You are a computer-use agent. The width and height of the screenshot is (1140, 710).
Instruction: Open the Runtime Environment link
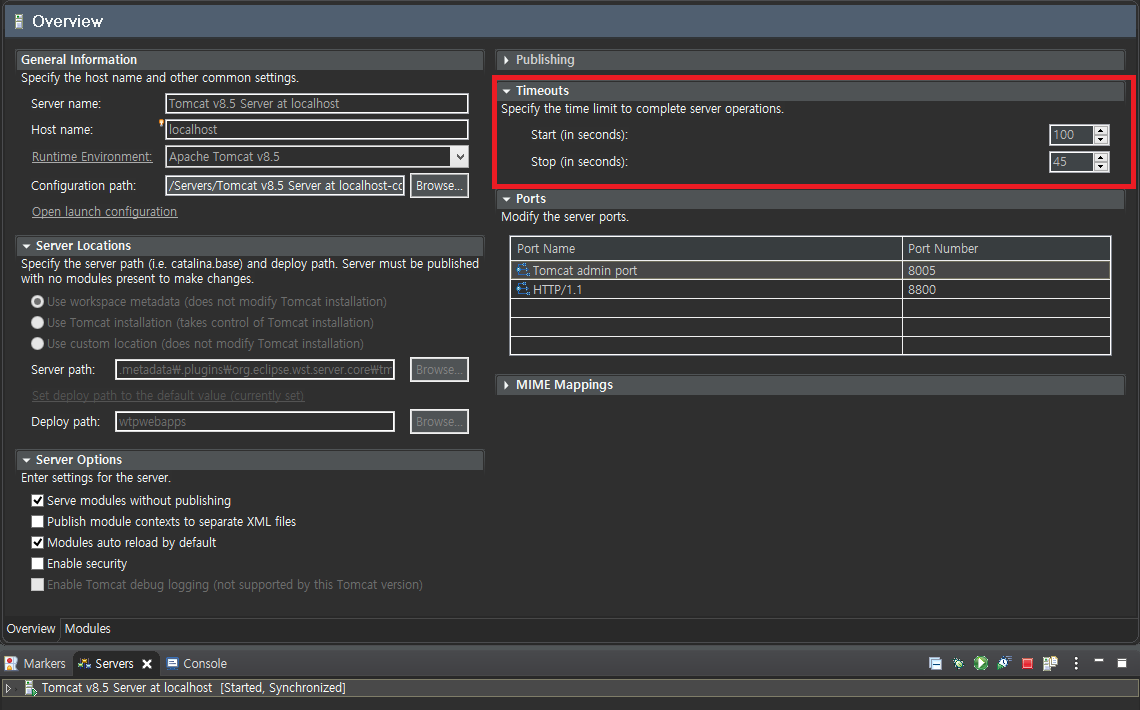[92, 157]
